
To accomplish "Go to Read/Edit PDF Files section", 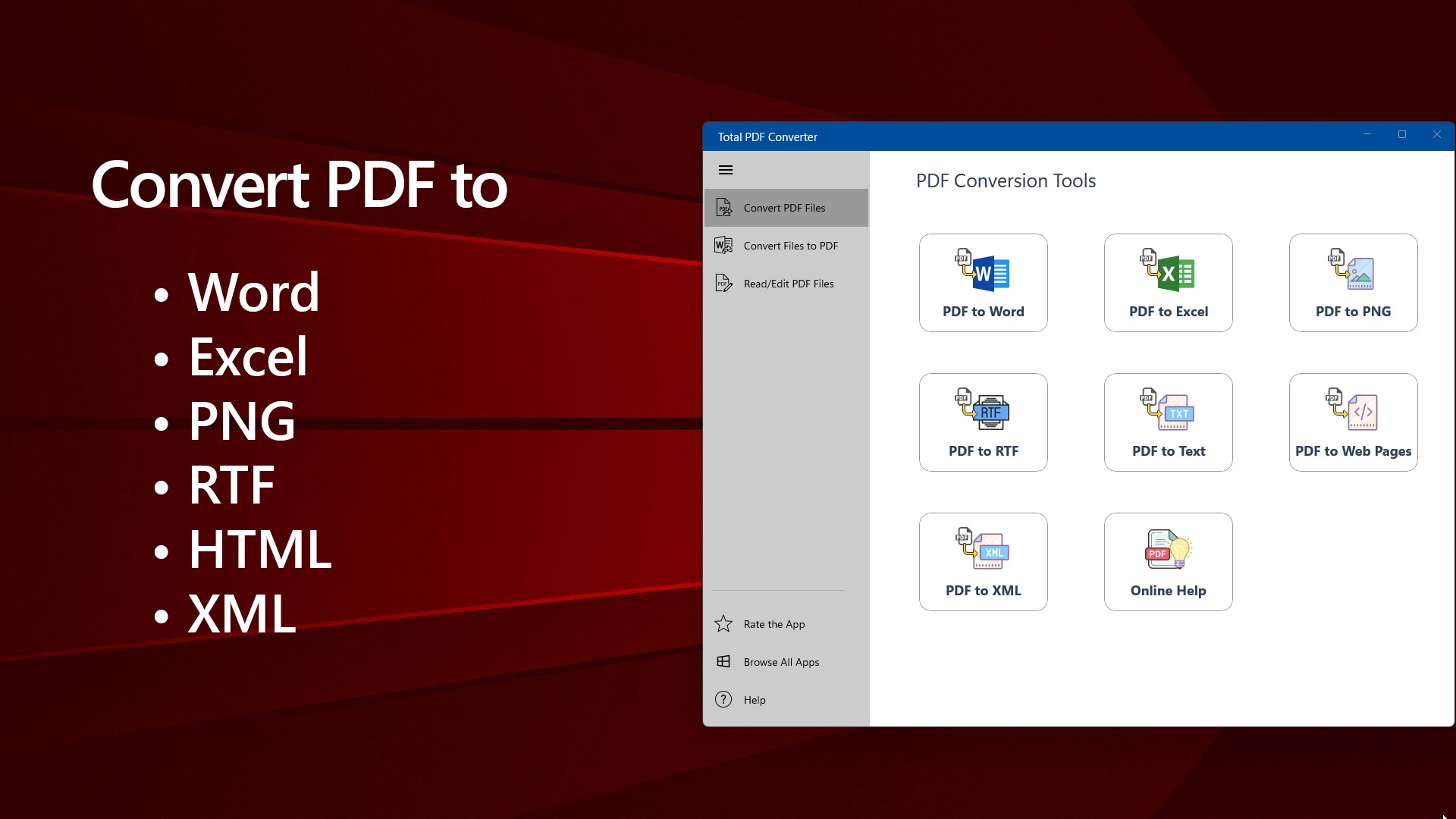I will click(788, 284).
